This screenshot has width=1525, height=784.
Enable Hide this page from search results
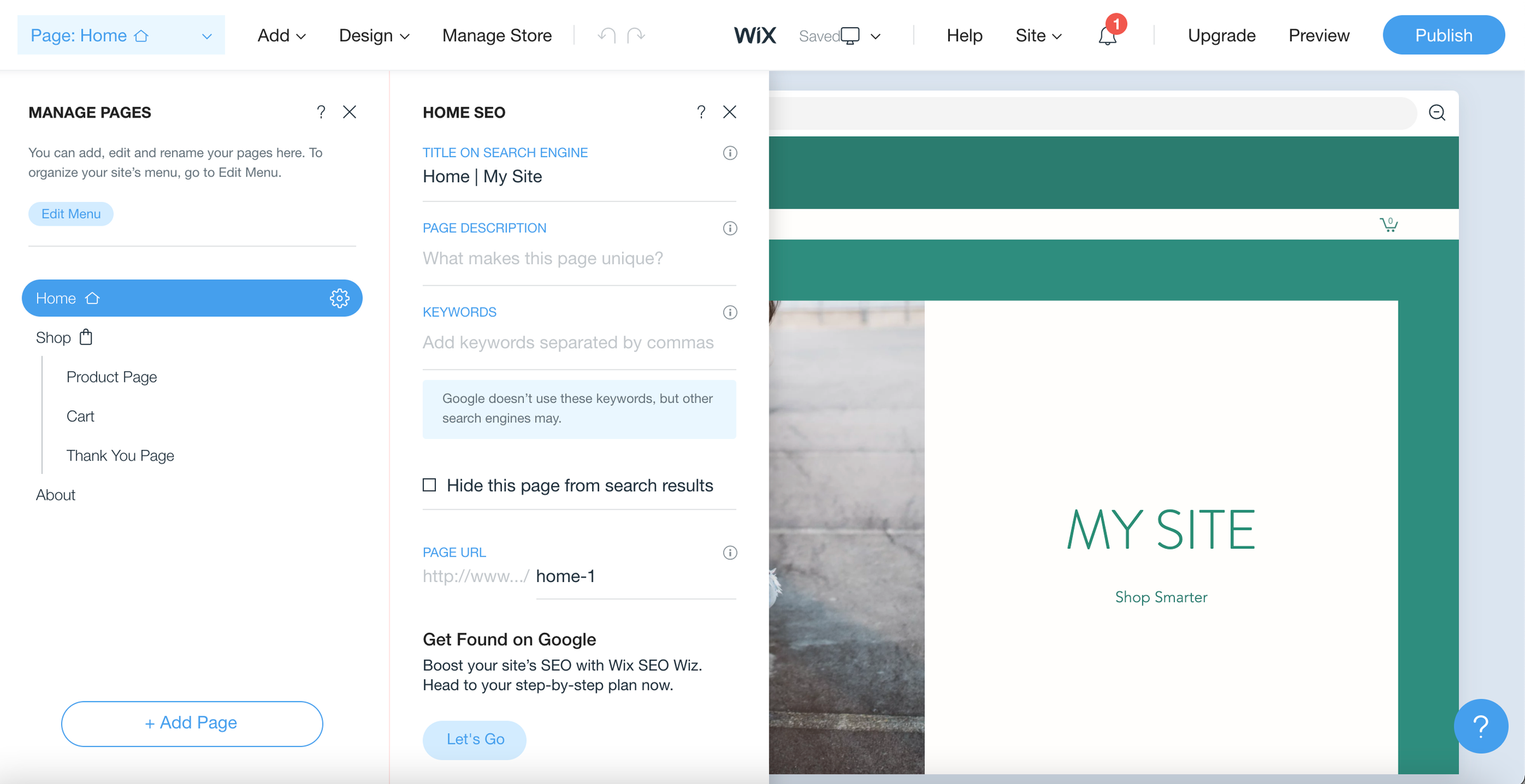pyautogui.click(x=429, y=485)
